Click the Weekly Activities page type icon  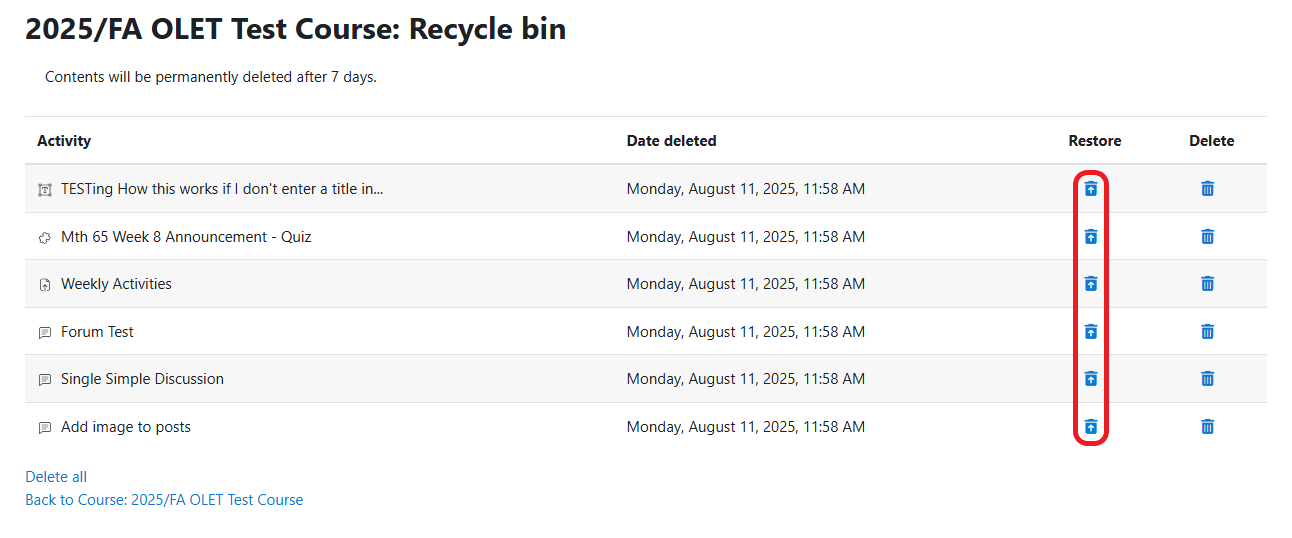[x=44, y=285]
